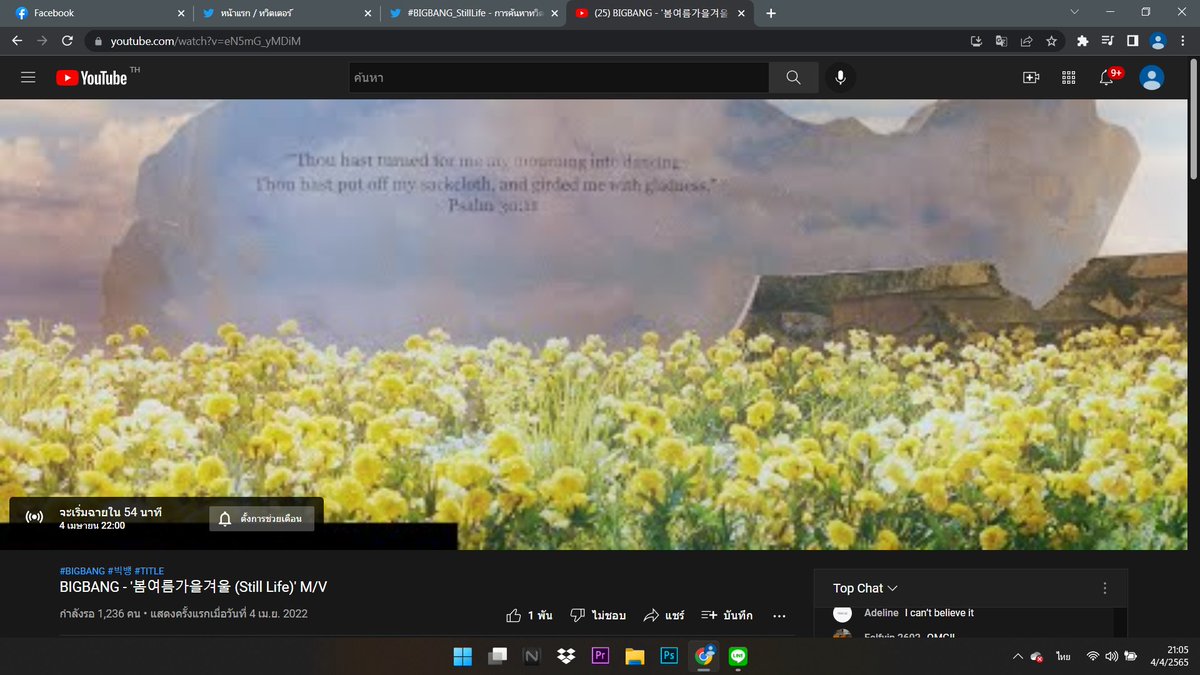Image resolution: width=1200 pixels, height=675 pixels.
Task: Click the YouTube search box
Action: click(559, 77)
